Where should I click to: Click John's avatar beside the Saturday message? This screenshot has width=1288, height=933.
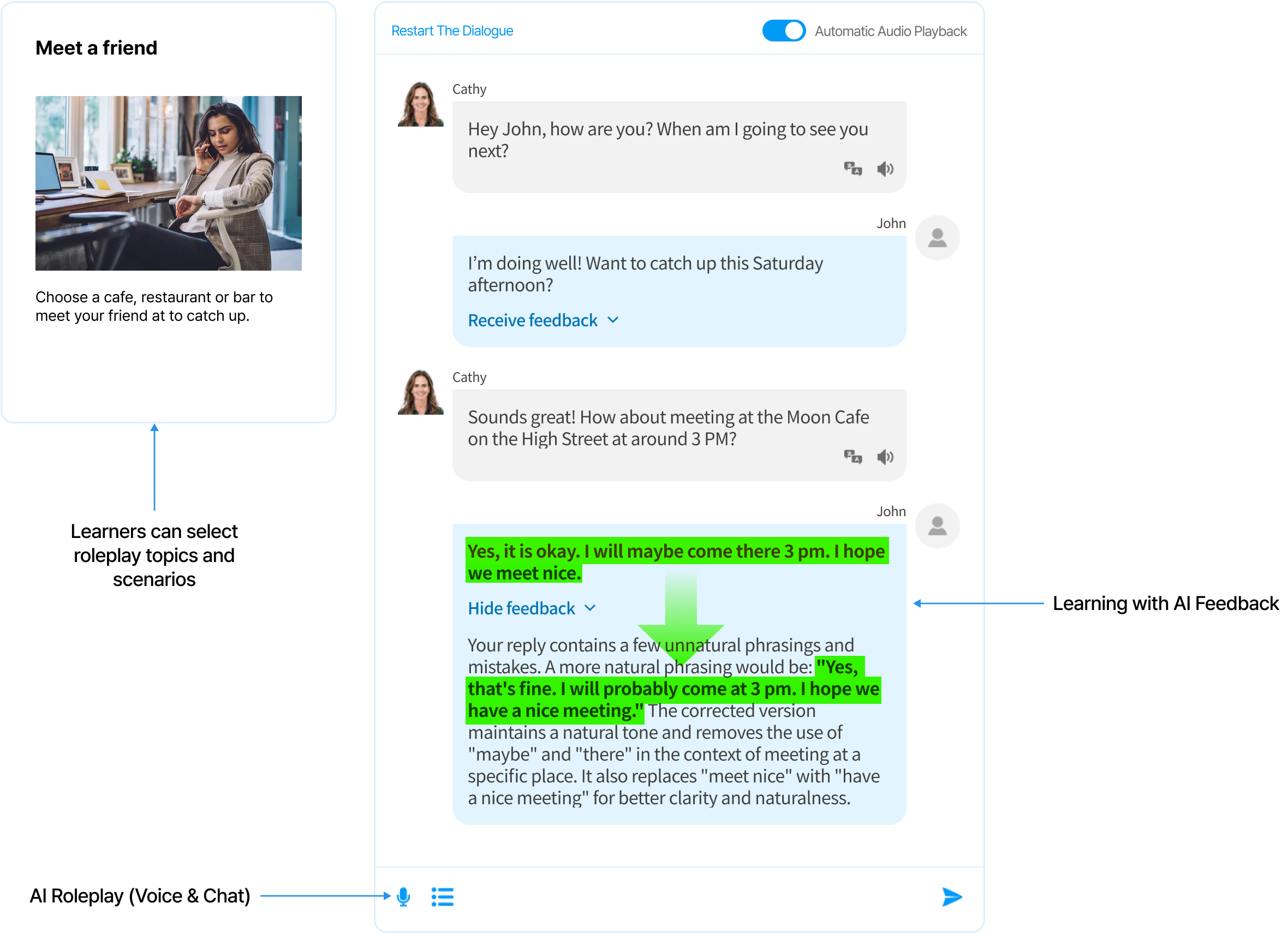pos(937,238)
